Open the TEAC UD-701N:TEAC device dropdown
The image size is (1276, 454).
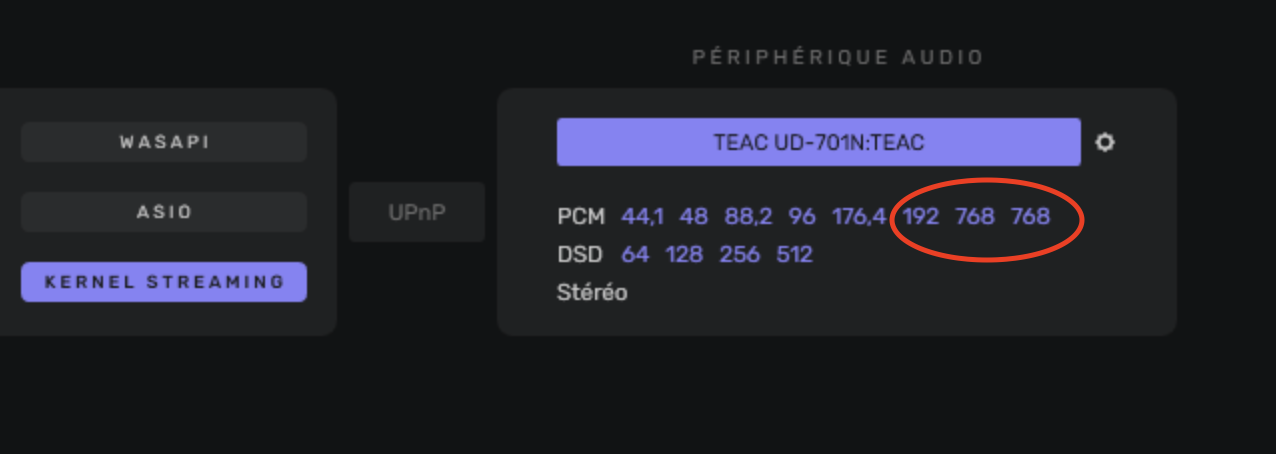(818, 142)
